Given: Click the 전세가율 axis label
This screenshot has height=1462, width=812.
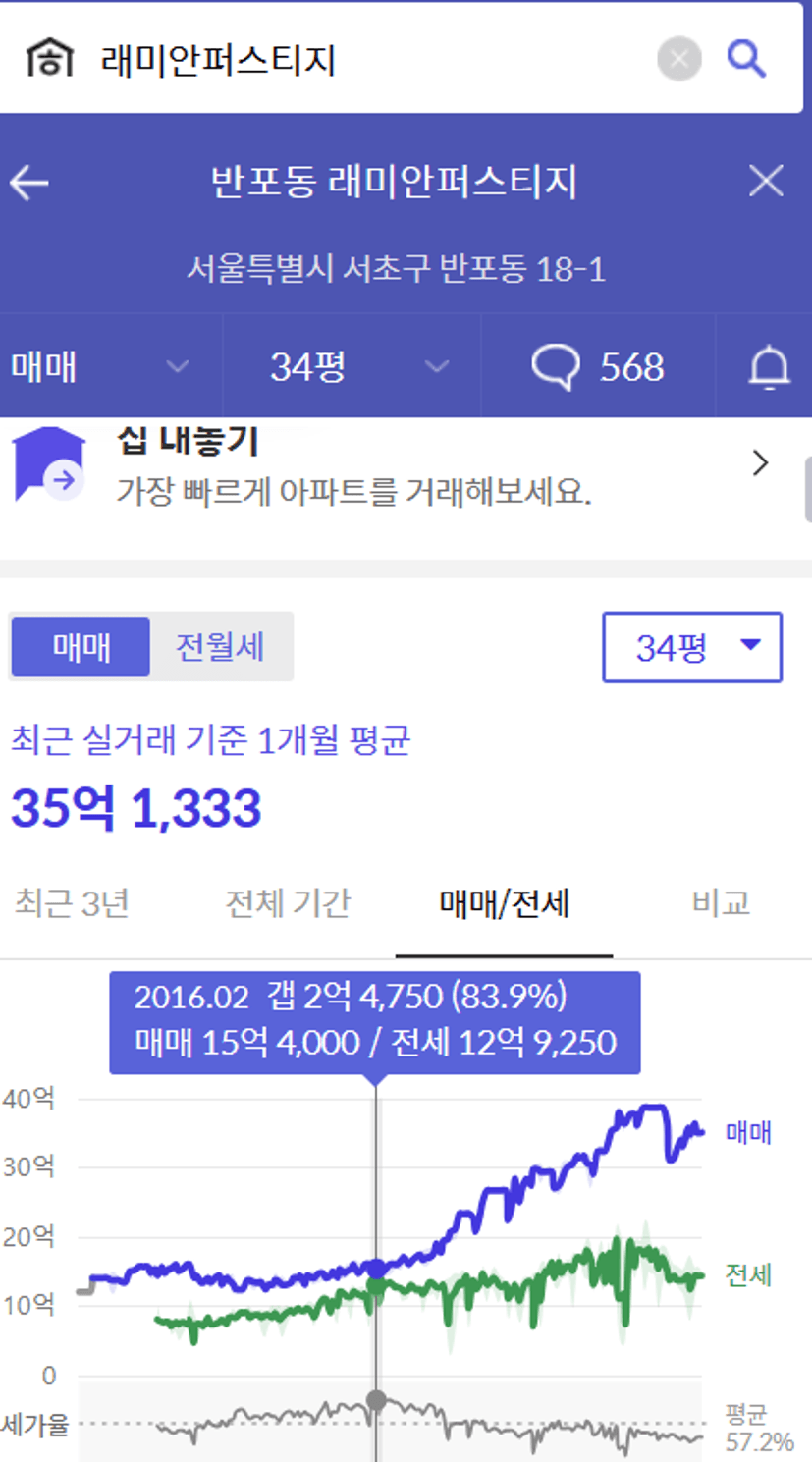Looking at the screenshot, I should pyautogui.click(x=35, y=1424).
